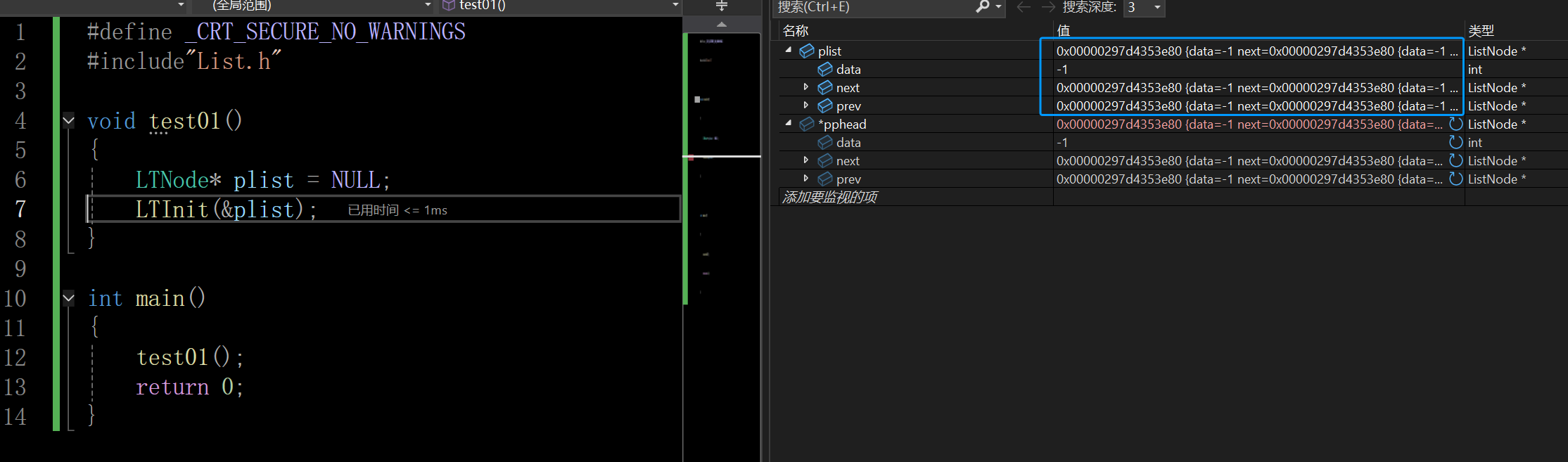1568x462 pixels.
Task: Click the -1 value of plist's data
Action: coord(1062,69)
